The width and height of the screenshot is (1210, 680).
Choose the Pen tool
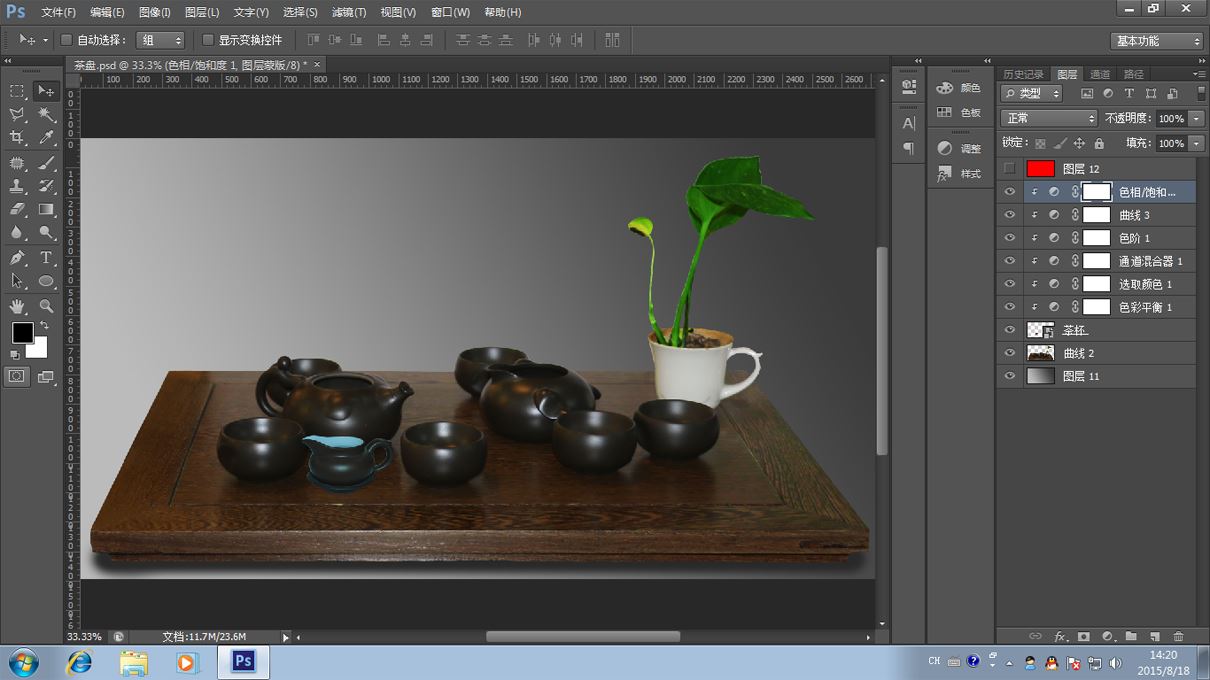tap(17, 258)
